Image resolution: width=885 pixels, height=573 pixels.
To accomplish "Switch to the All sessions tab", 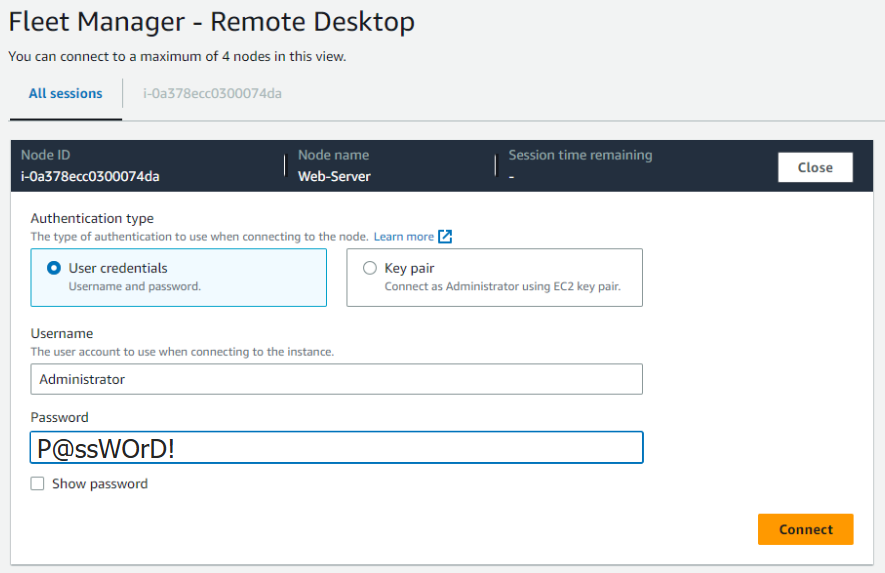I will tap(65, 94).
